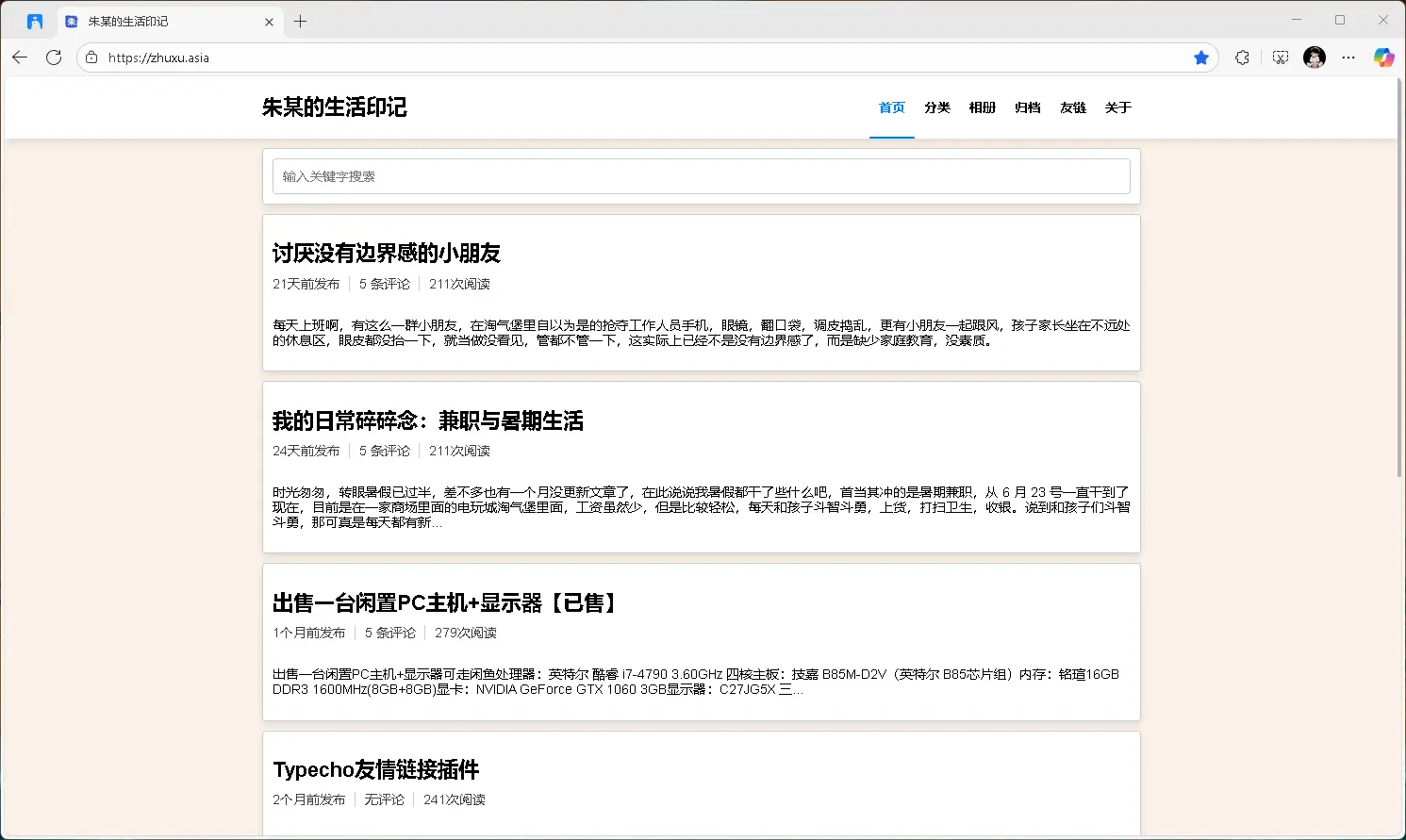Open the Typecho友情链接插件 article
Viewport: 1406px width, 840px height.
(375, 769)
